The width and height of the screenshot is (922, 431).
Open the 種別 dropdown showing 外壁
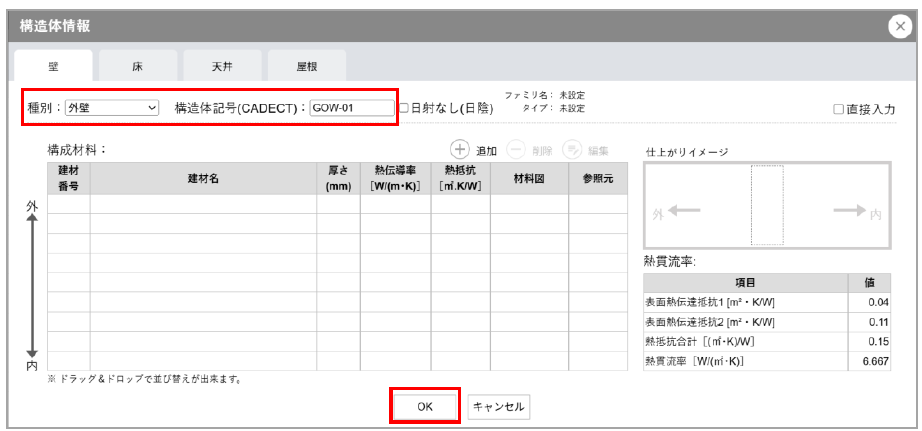pos(111,108)
